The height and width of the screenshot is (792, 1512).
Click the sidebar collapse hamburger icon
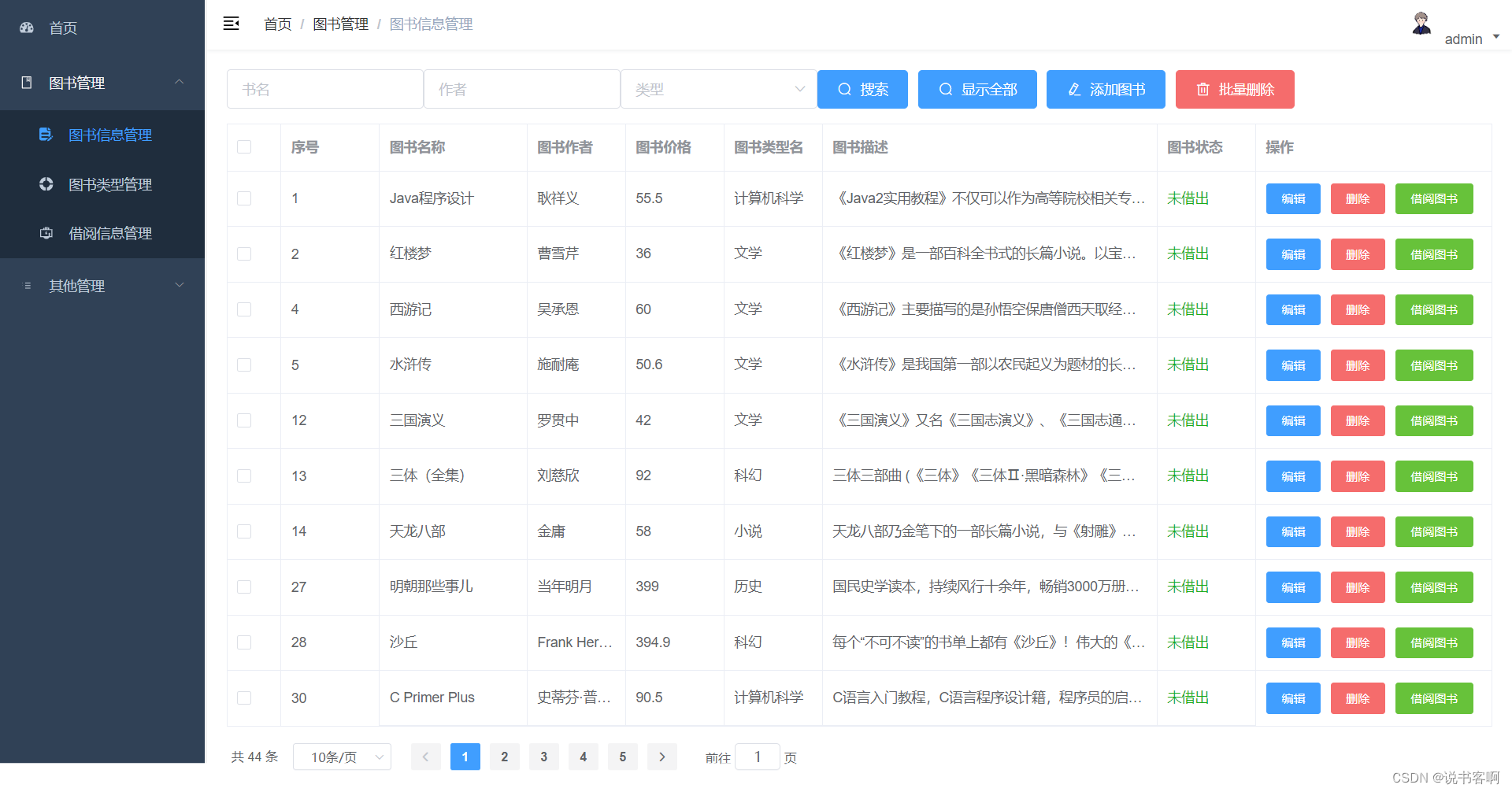click(231, 24)
